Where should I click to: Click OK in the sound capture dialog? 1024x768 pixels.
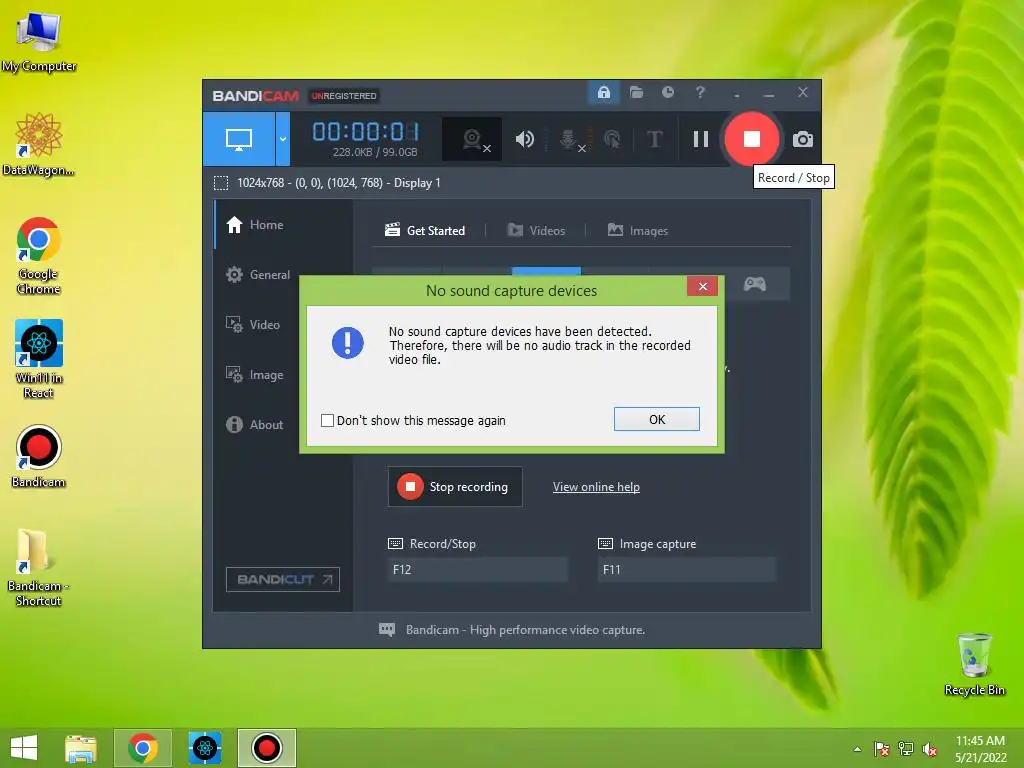point(656,419)
